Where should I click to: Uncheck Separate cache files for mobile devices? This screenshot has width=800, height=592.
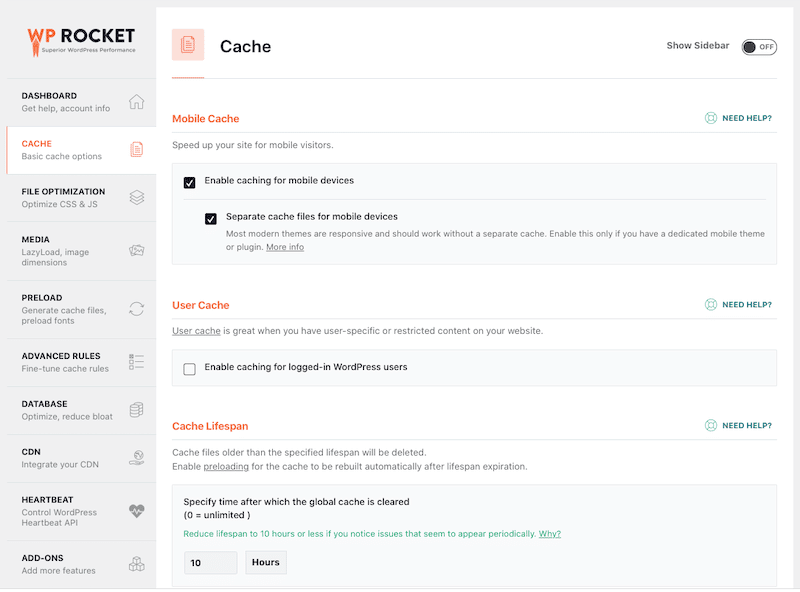click(211, 219)
